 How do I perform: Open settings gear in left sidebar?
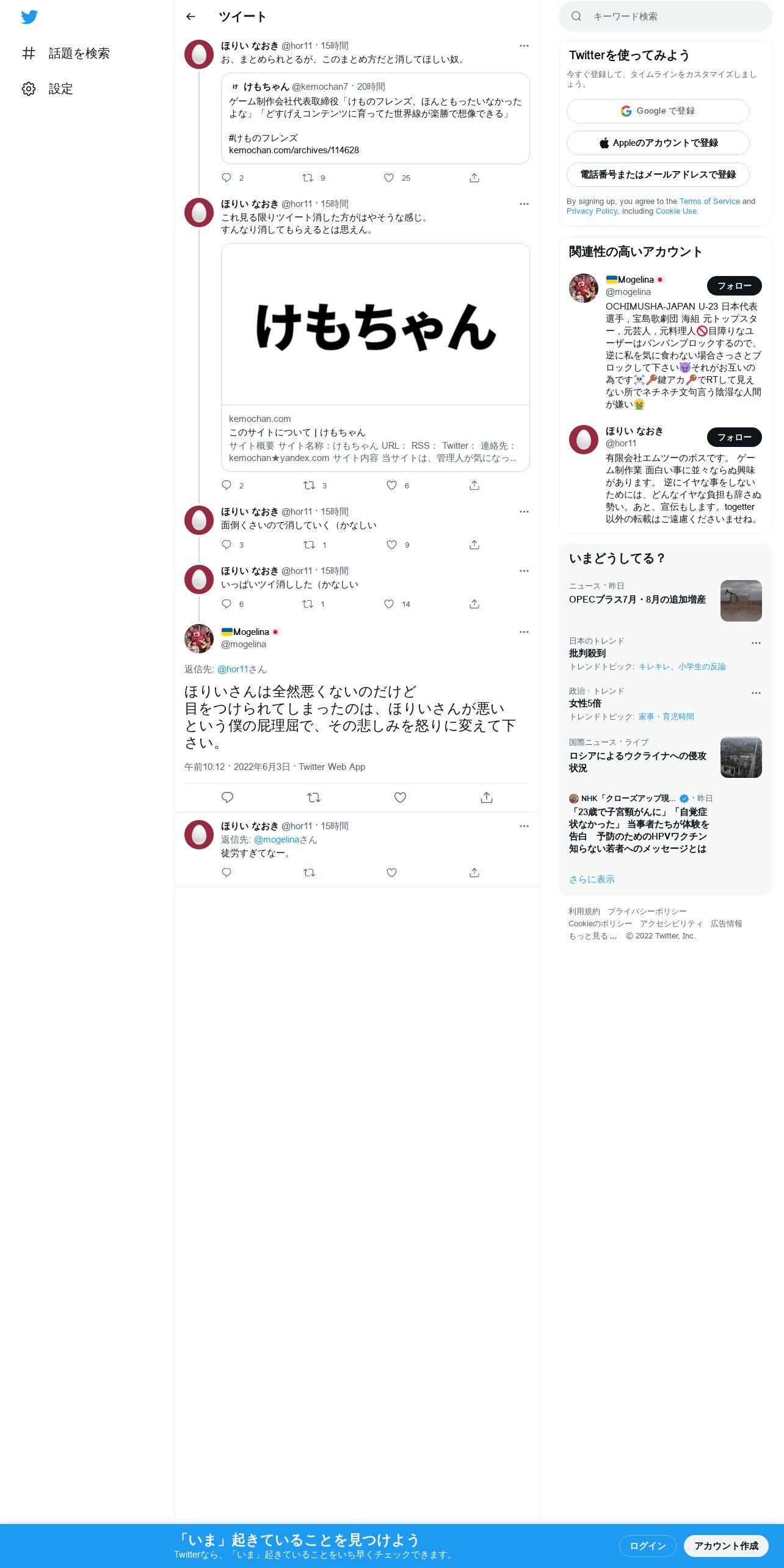click(29, 89)
